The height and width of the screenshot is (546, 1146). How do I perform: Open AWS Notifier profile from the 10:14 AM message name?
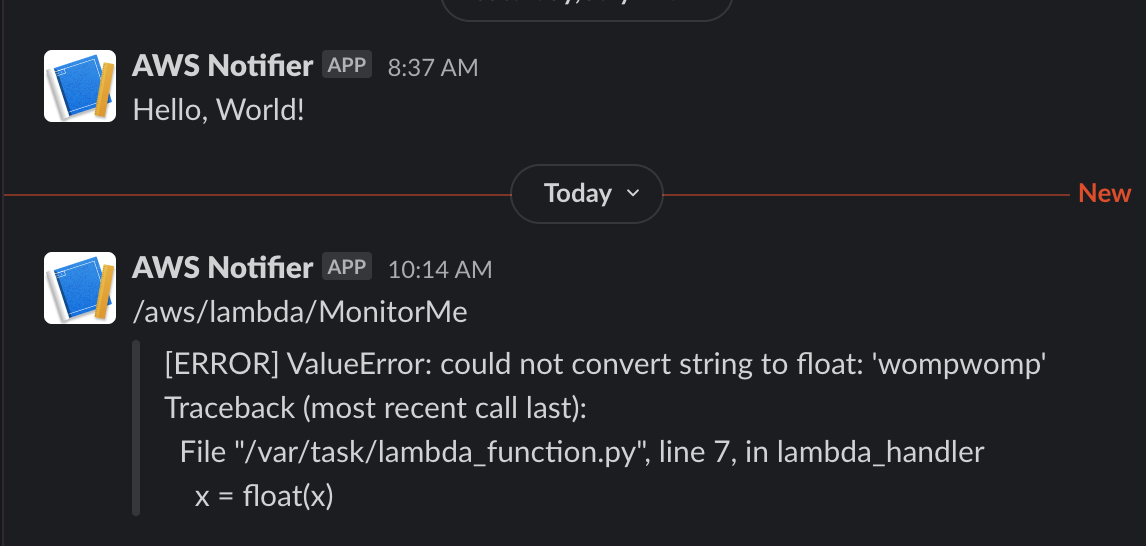coord(222,267)
